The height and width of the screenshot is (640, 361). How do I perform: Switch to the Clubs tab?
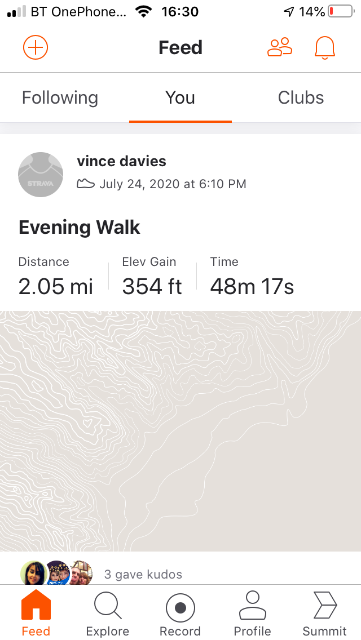[301, 98]
